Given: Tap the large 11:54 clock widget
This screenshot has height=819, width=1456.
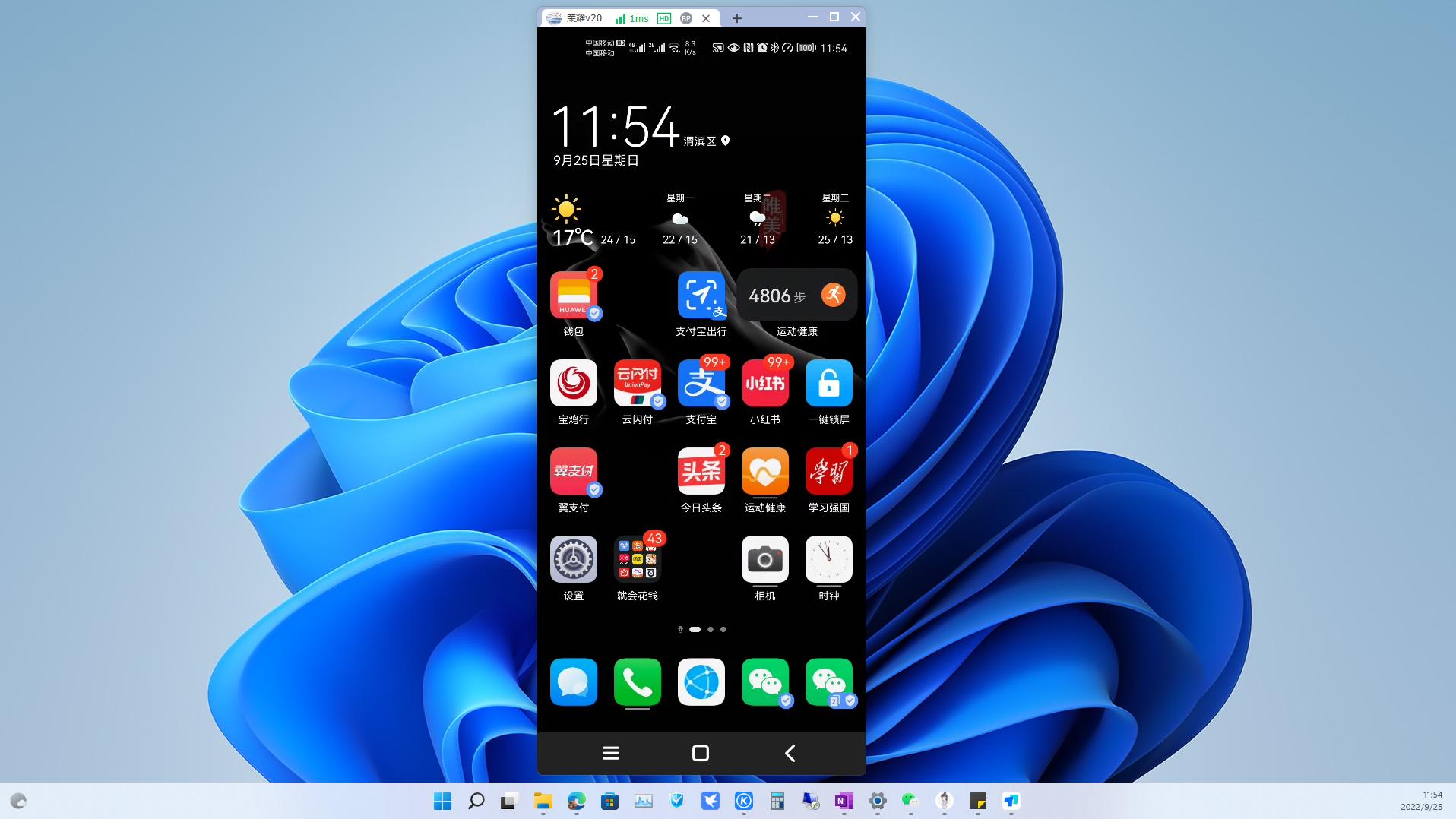Looking at the screenshot, I should 614,126.
